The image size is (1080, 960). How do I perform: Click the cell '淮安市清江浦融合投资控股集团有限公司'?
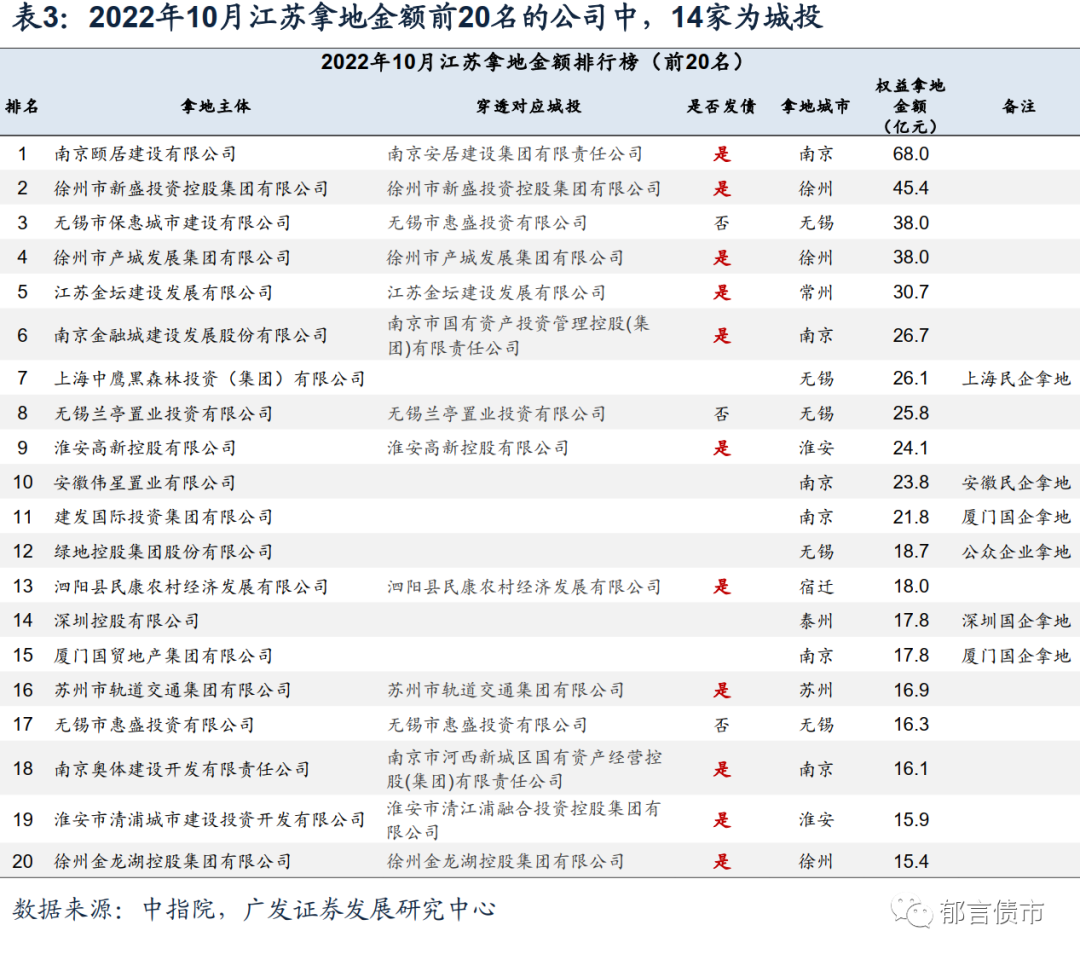[x=525, y=820]
